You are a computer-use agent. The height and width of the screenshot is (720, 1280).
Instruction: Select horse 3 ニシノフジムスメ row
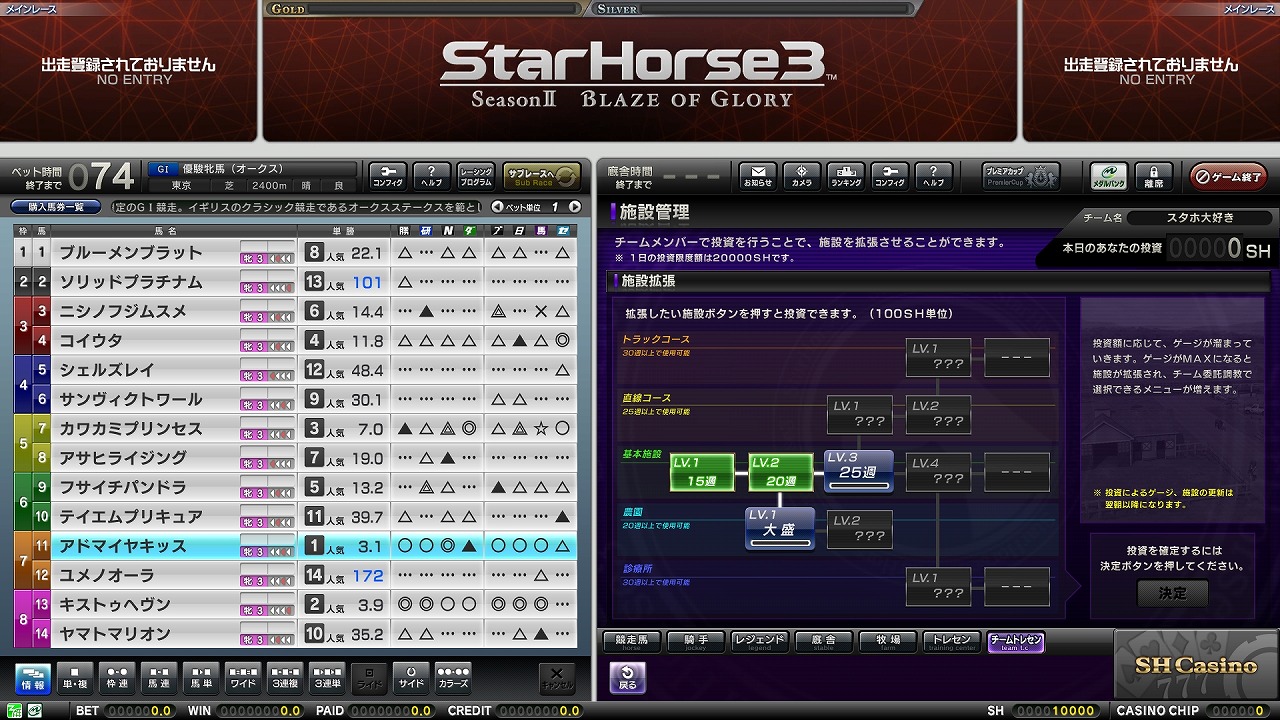pos(295,311)
